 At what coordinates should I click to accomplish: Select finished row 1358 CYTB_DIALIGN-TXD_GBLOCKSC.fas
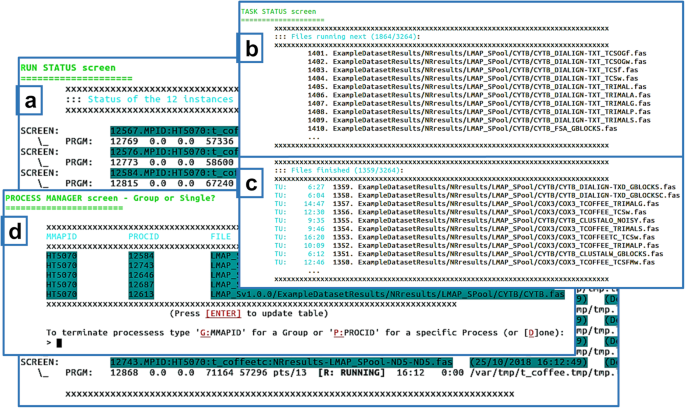(x=477, y=195)
